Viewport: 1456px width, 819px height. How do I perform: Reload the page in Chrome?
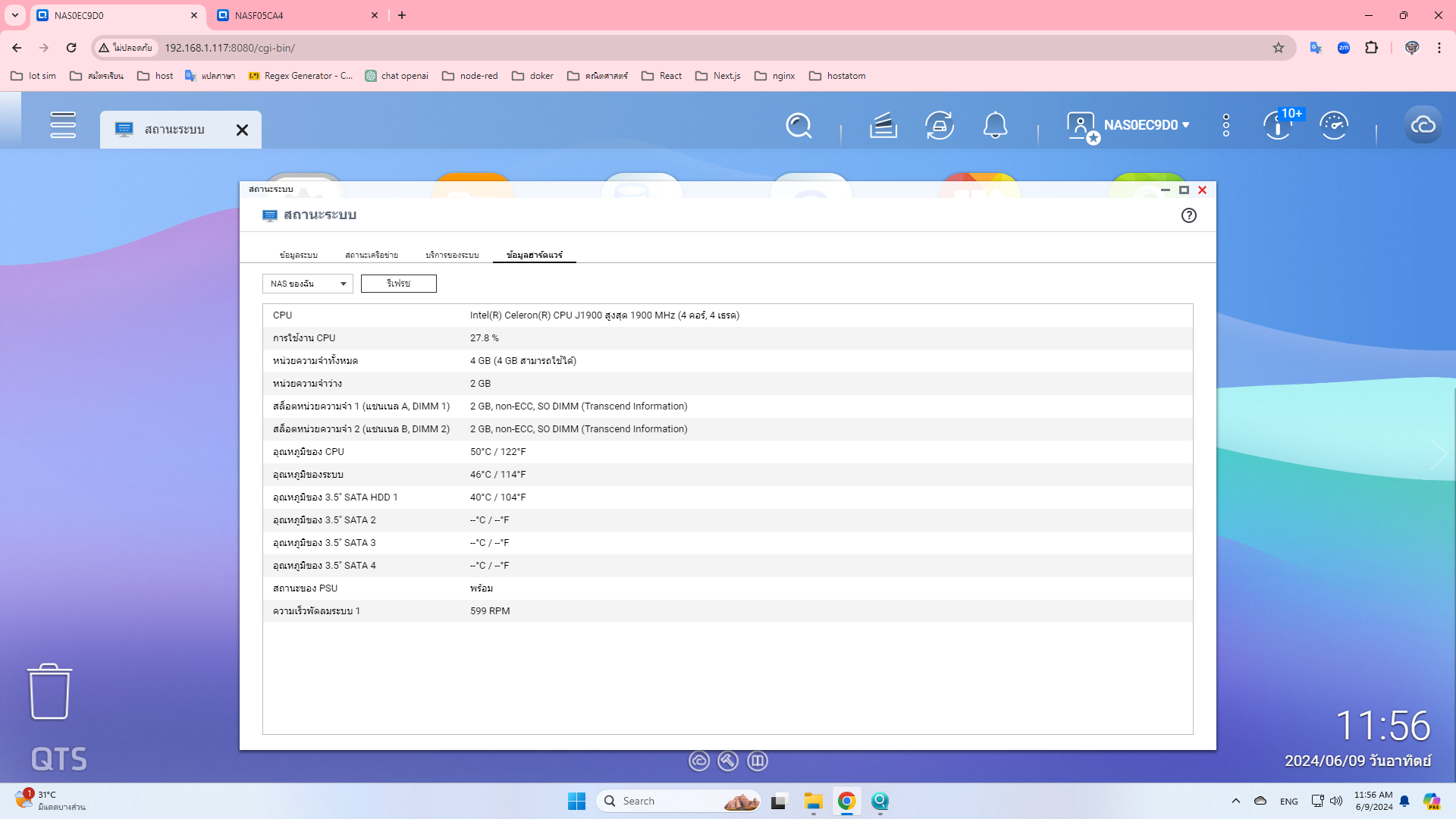[x=71, y=48]
